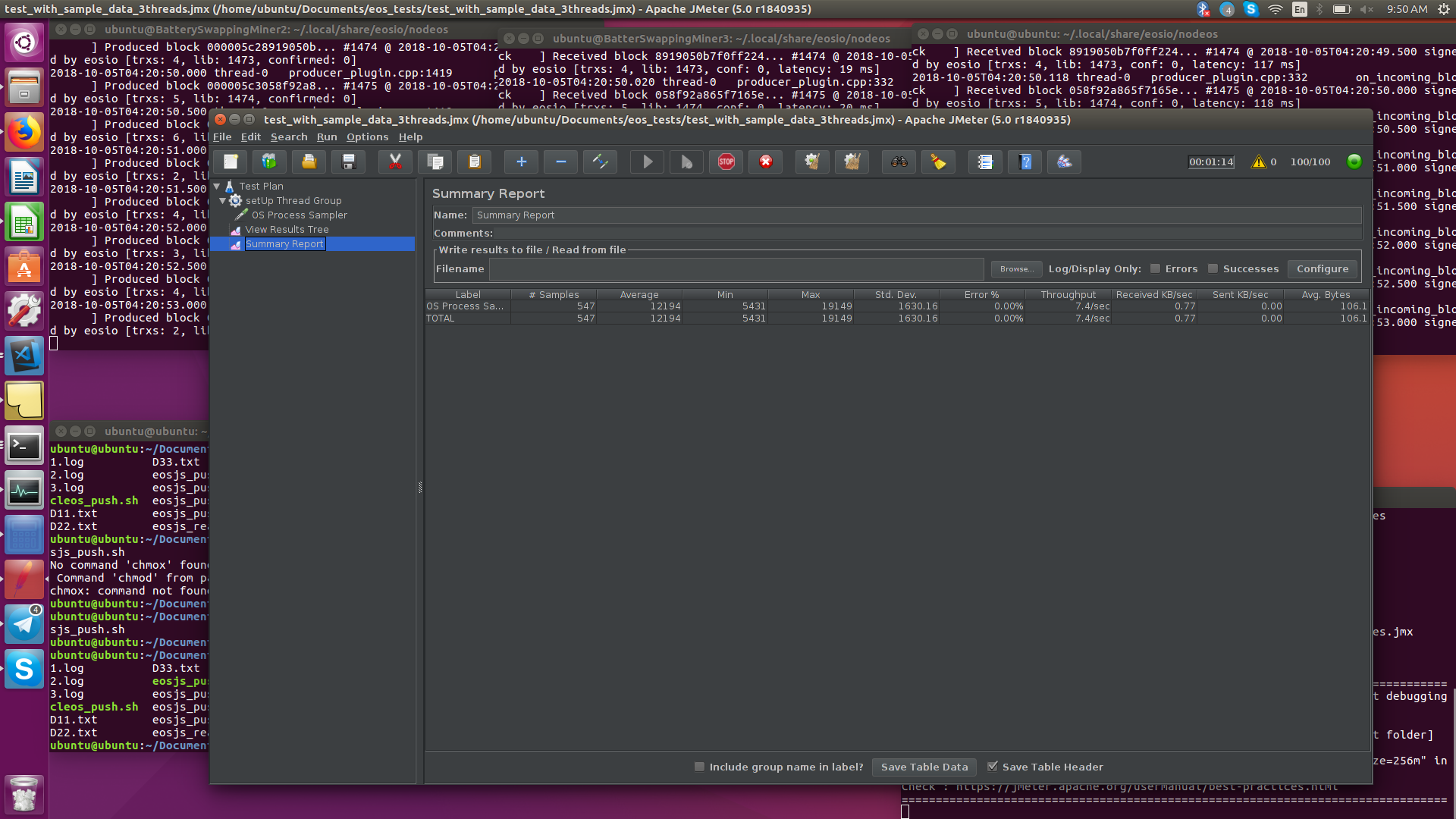Image resolution: width=1456 pixels, height=819 pixels.
Task: Select View Results Tree in tree
Action: tap(287, 230)
